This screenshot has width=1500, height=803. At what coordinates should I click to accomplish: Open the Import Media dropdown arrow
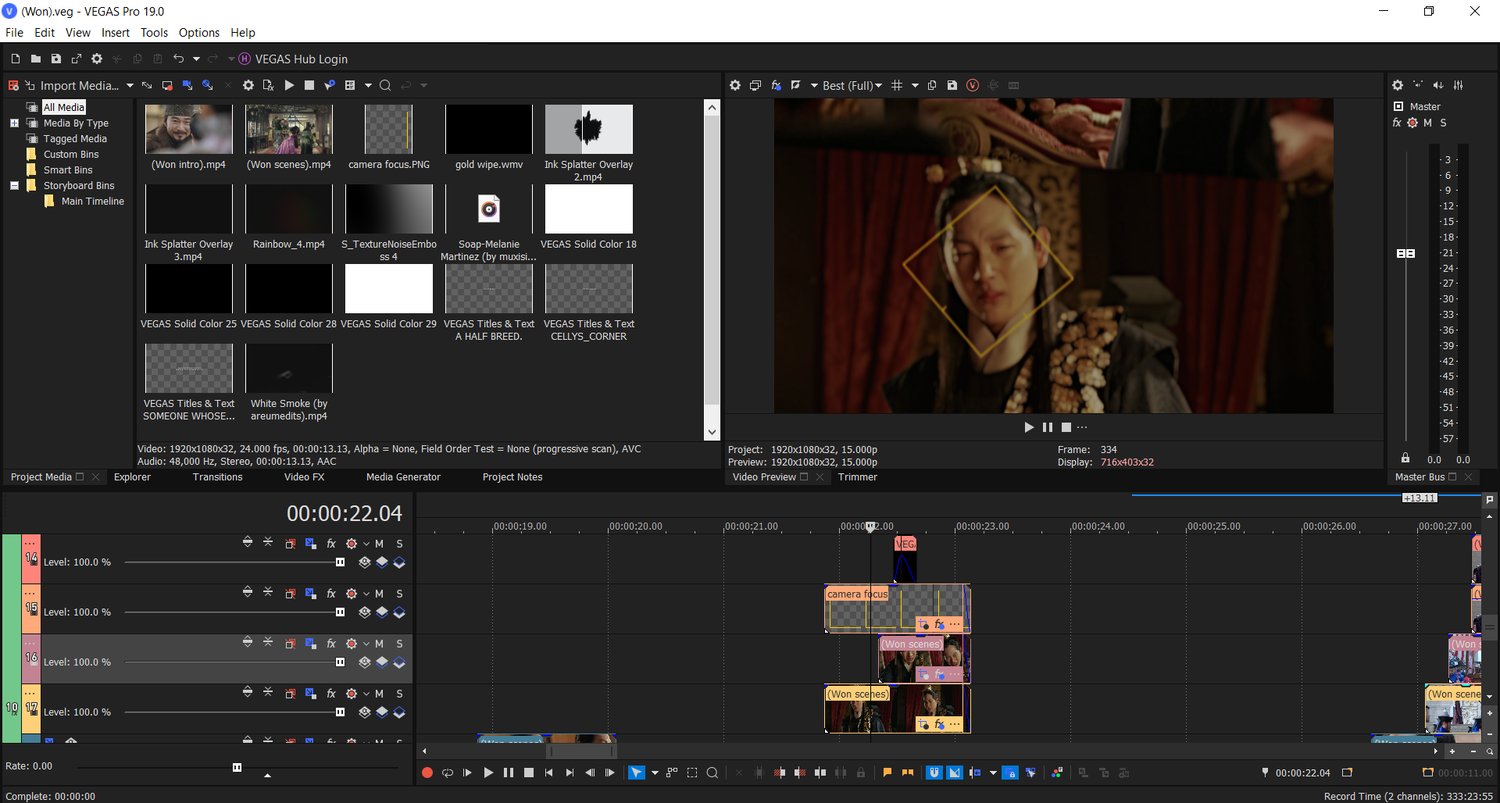click(128, 86)
